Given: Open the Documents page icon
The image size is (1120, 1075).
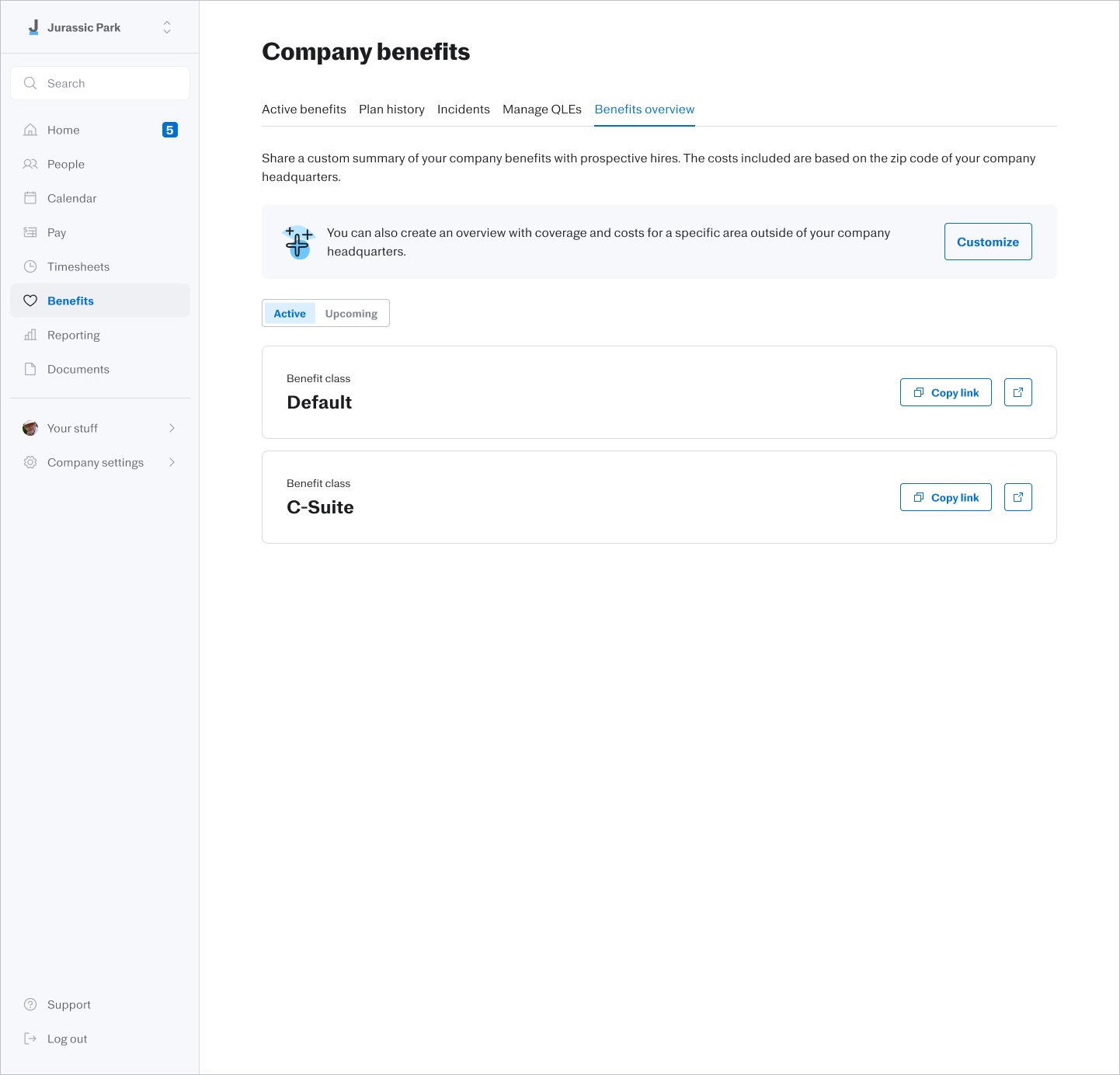Looking at the screenshot, I should [x=30, y=369].
